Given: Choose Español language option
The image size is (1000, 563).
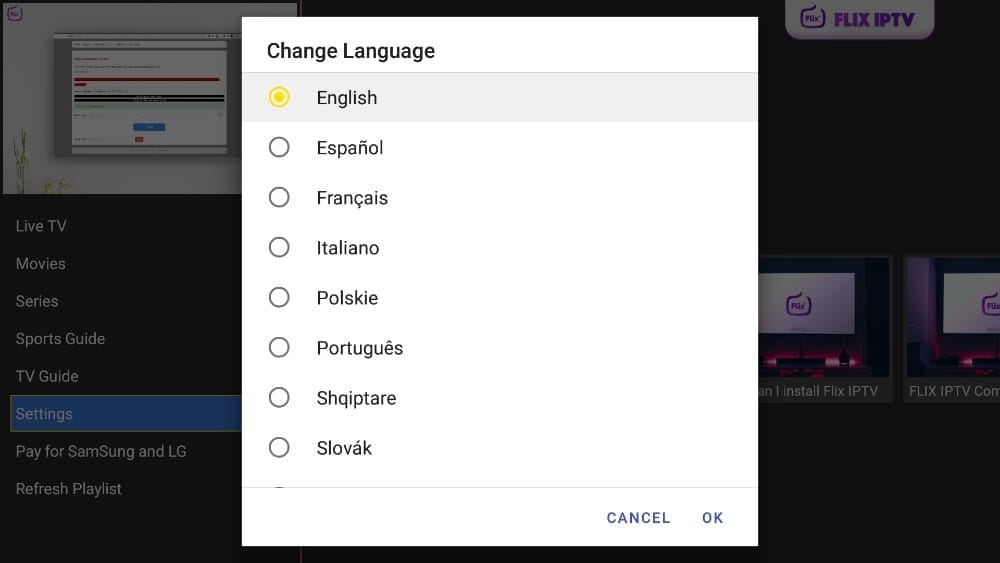Looking at the screenshot, I should pyautogui.click(x=279, y=147).
